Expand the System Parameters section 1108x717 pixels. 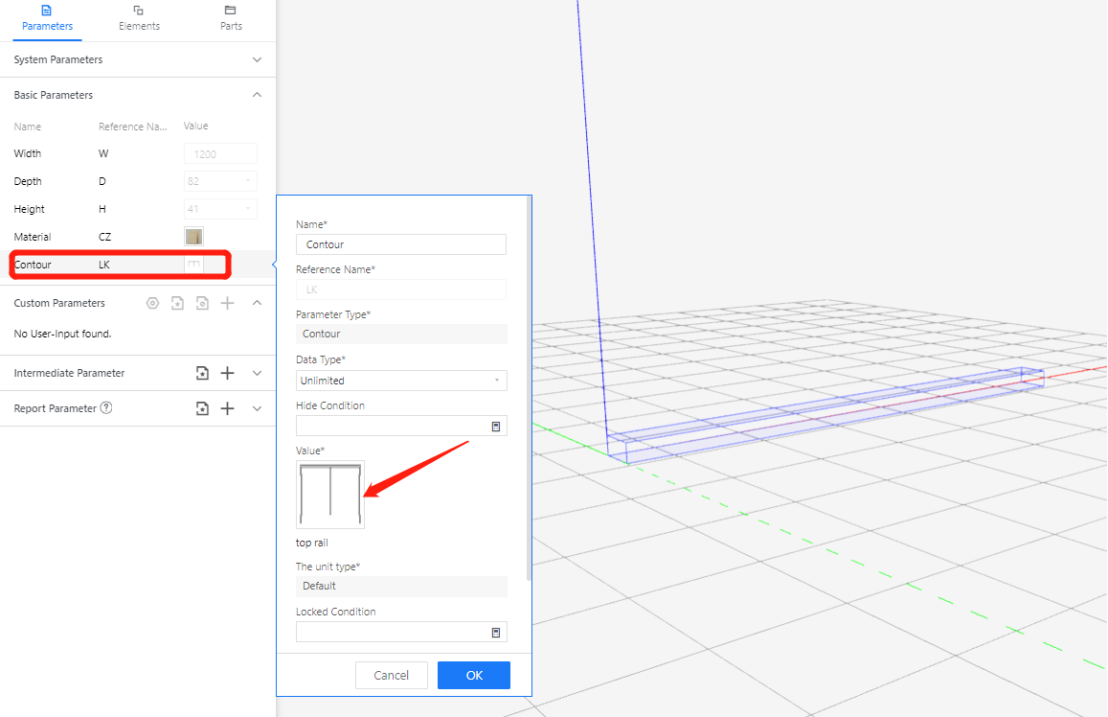(257, 60)
